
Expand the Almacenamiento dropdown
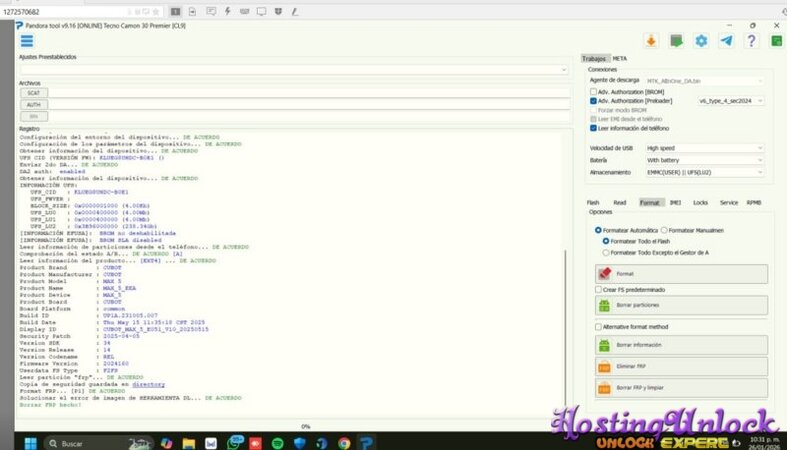(x=705, y=172)
